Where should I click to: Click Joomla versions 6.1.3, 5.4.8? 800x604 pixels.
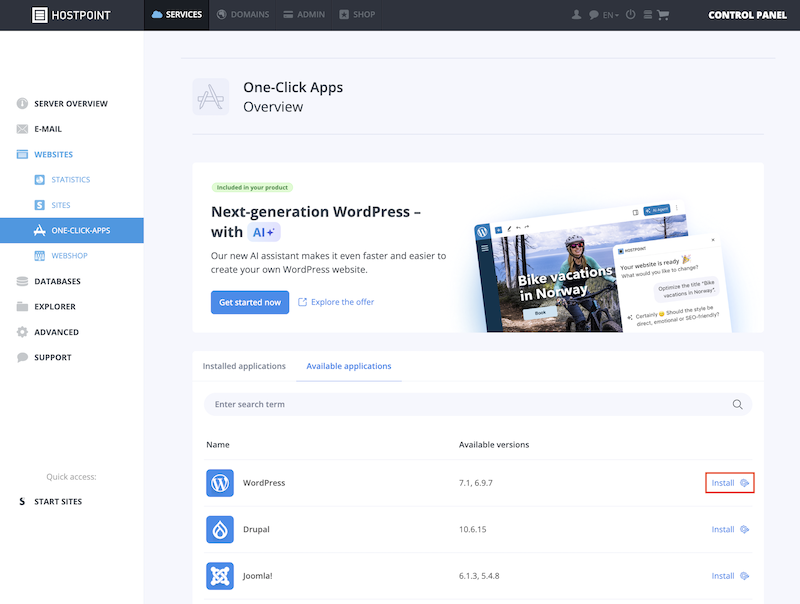point(479,576)
